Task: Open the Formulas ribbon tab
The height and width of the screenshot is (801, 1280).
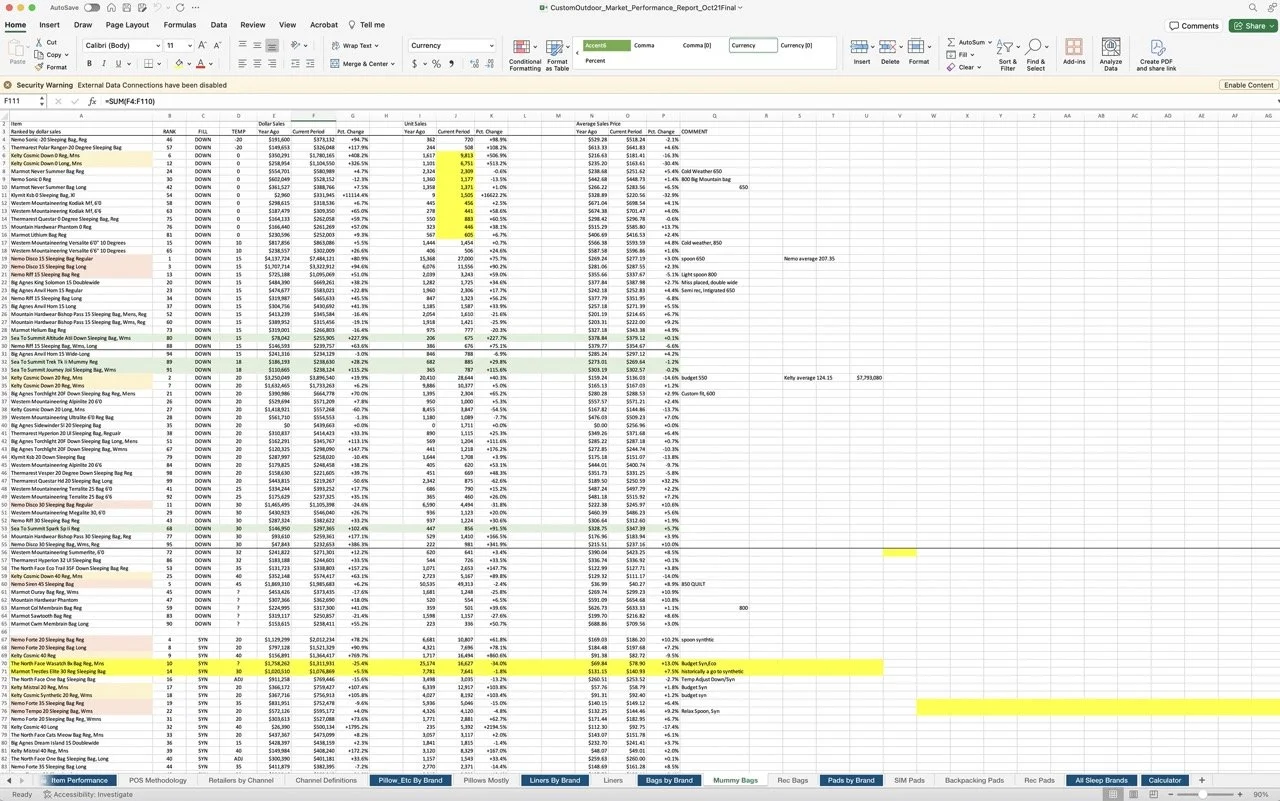Action: (x=180, y=24)
